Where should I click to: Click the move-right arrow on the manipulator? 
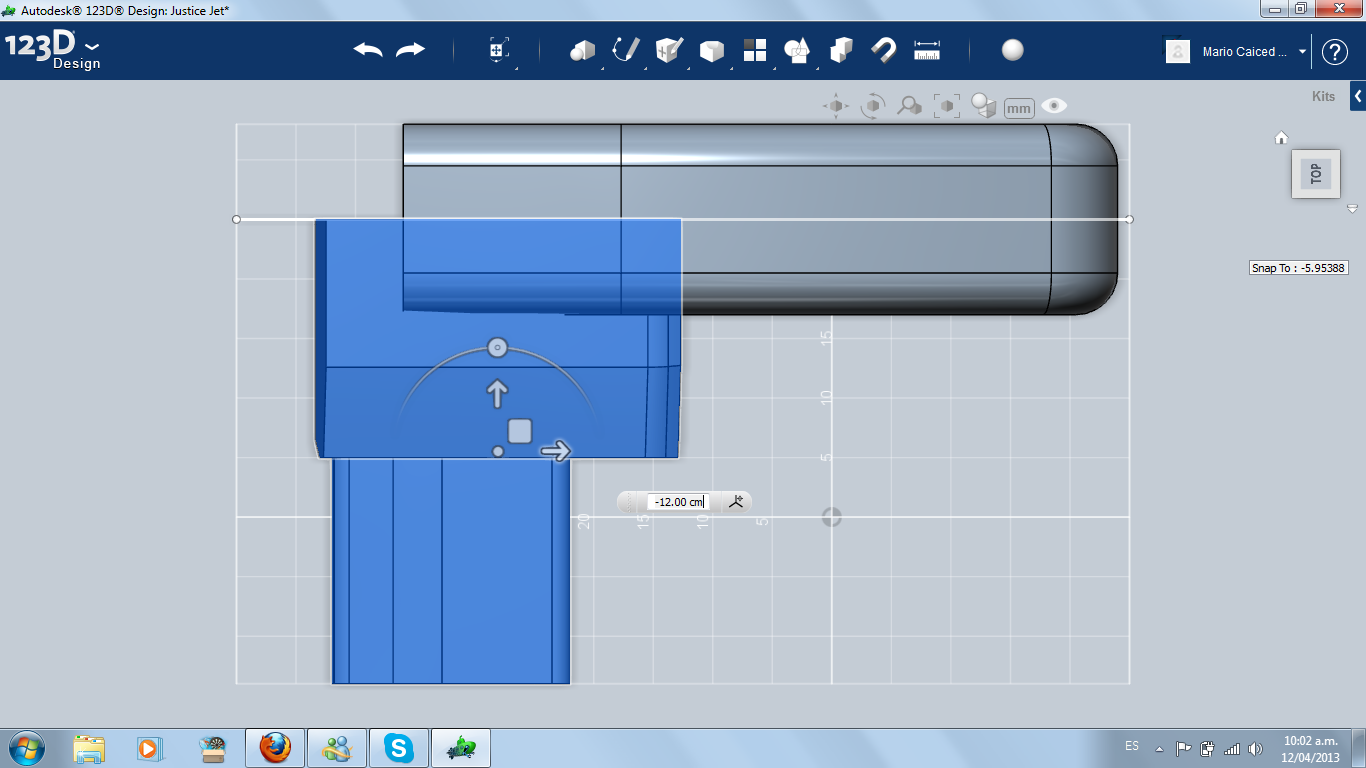coord(555,451)
